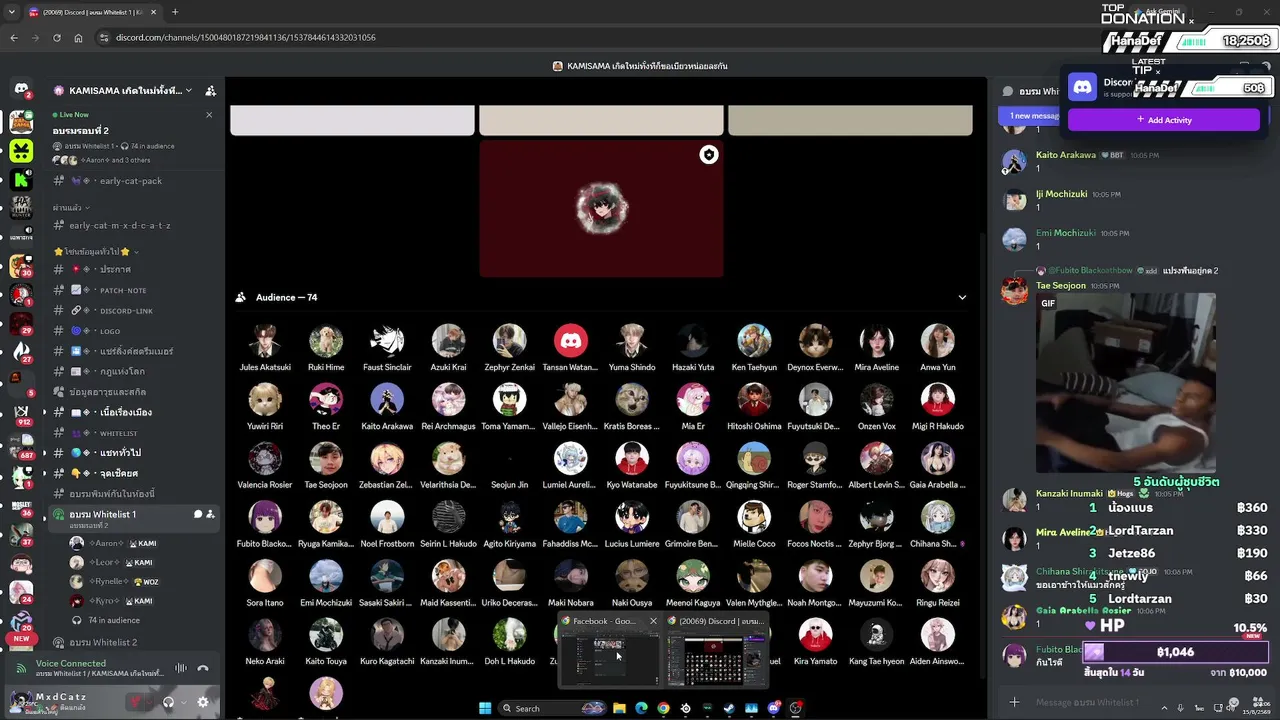Invite members icon beside KAMISAMA server name
The width and height of the screenshot is (1280, 720).
coord(210,91)
